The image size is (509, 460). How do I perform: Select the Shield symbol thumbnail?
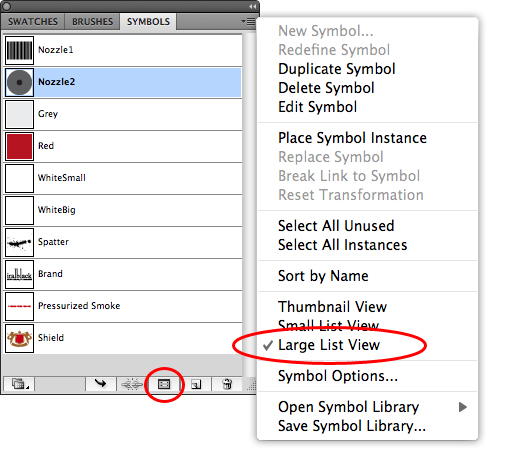pyautogui.click(x=19, y=338)
